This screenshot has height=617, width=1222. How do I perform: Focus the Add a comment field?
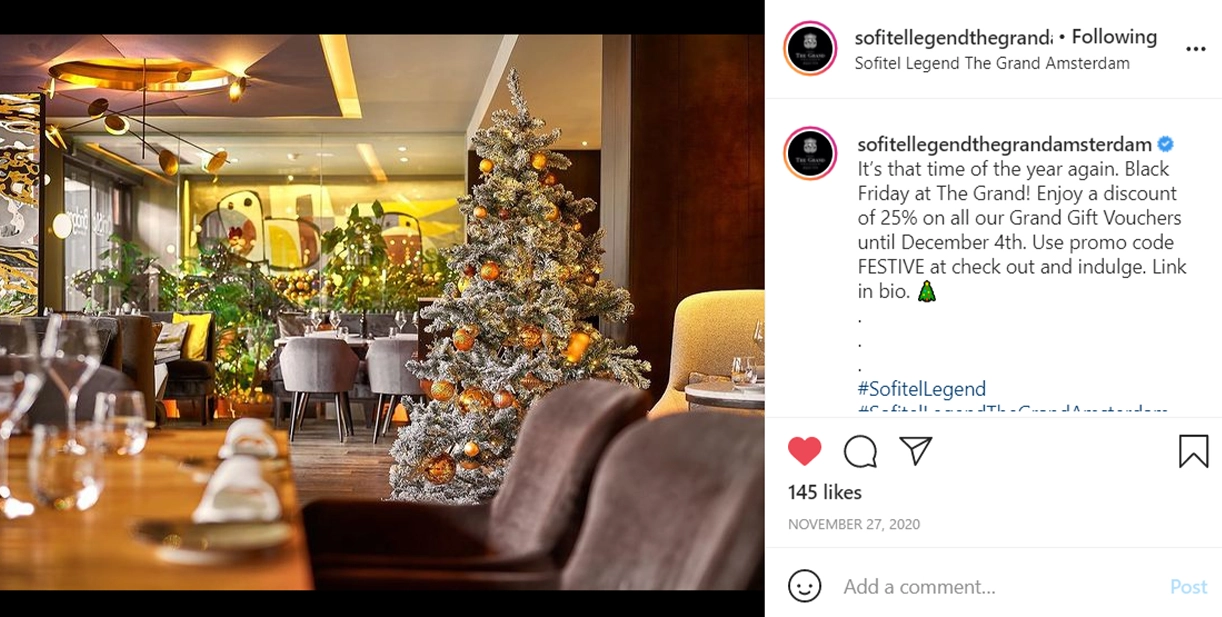(1000, 587)
